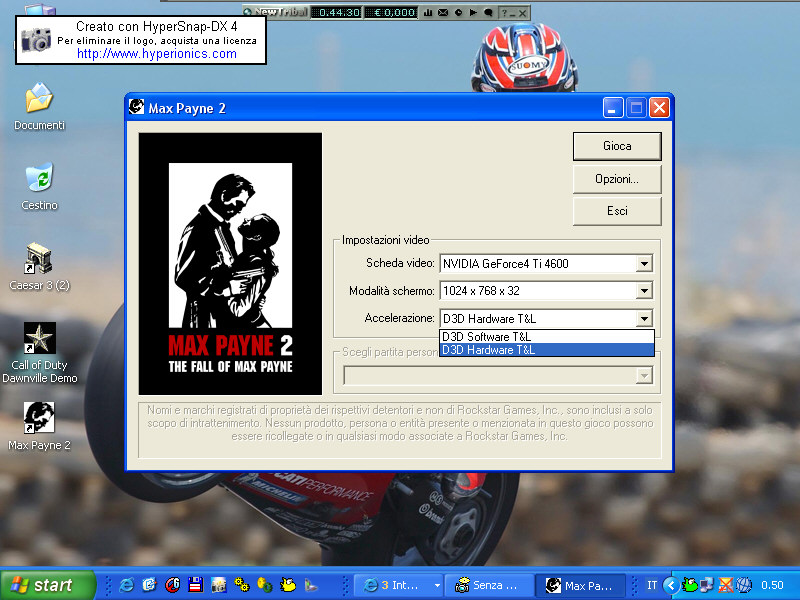The image size is (800, 600).
Task: Collapse the Accelerazione dropdown arrow
Action: (644, 319)
